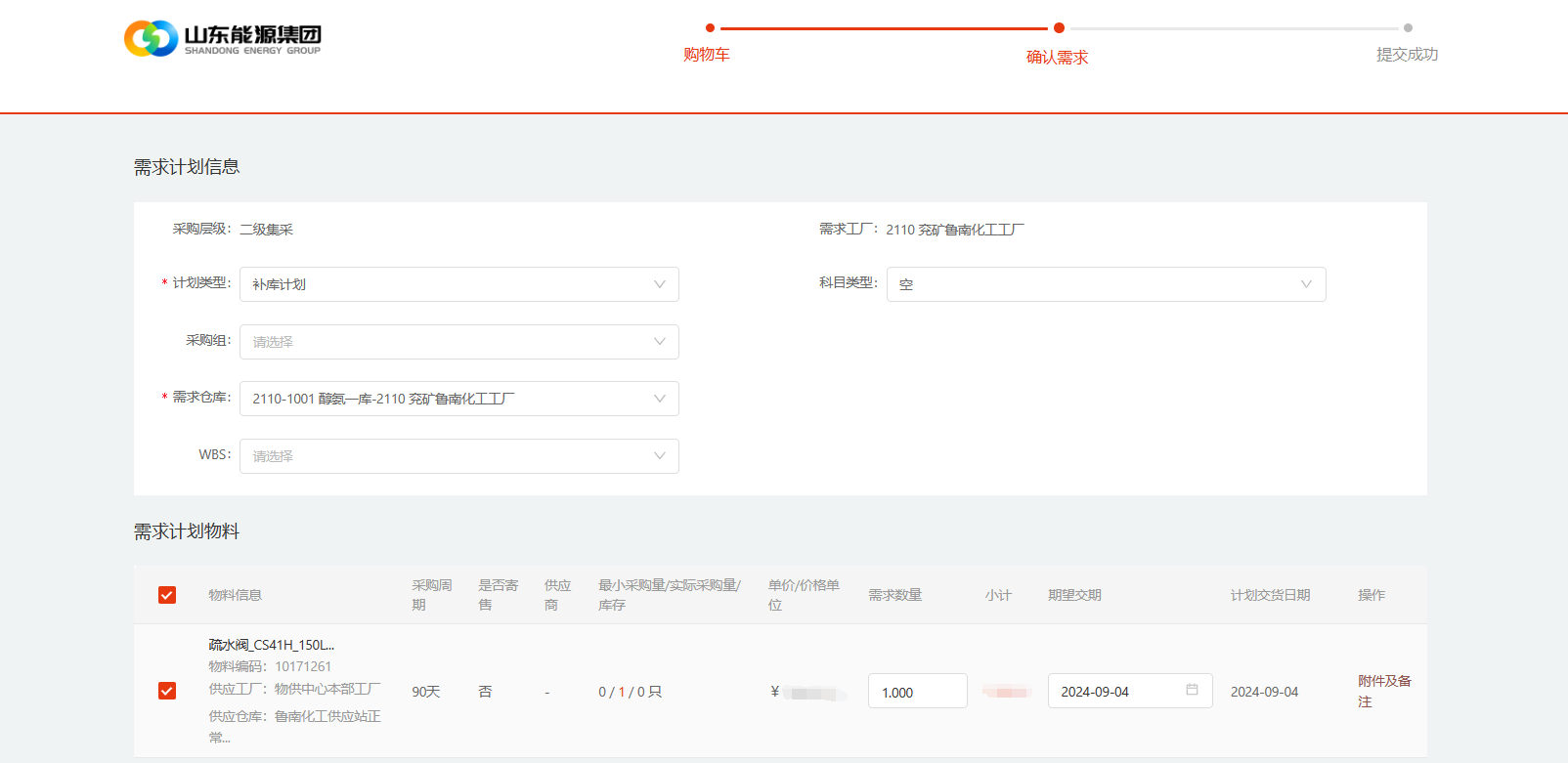The image size is (1568, 763).
Task: Open 附件及备注 for the material row
Action: pyautogui.click(x=1383, y=691)
